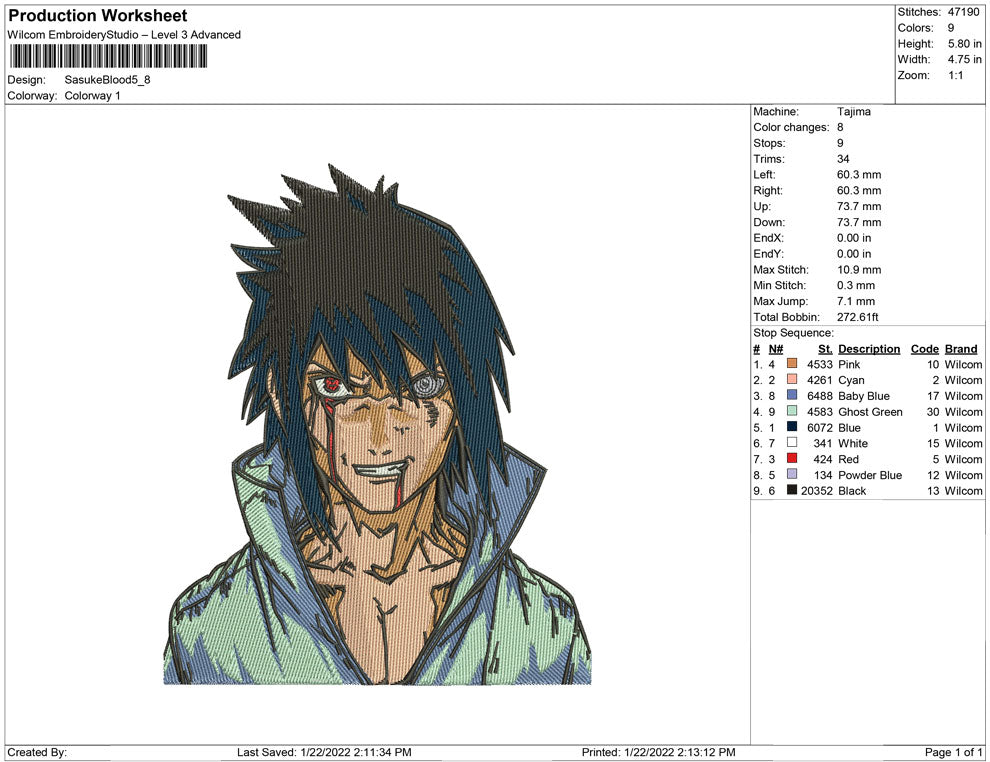
Task: Click the Width value '4.75 in'
Action: [x=965, y=59]
